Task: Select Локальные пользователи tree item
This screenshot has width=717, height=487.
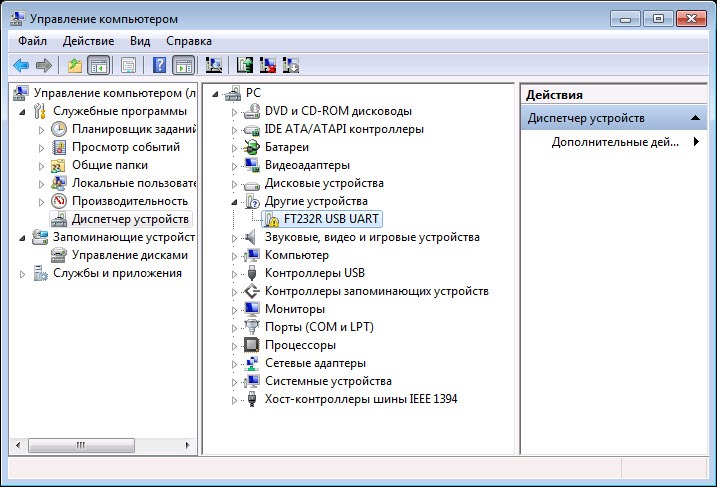Action: coord(134,183)
